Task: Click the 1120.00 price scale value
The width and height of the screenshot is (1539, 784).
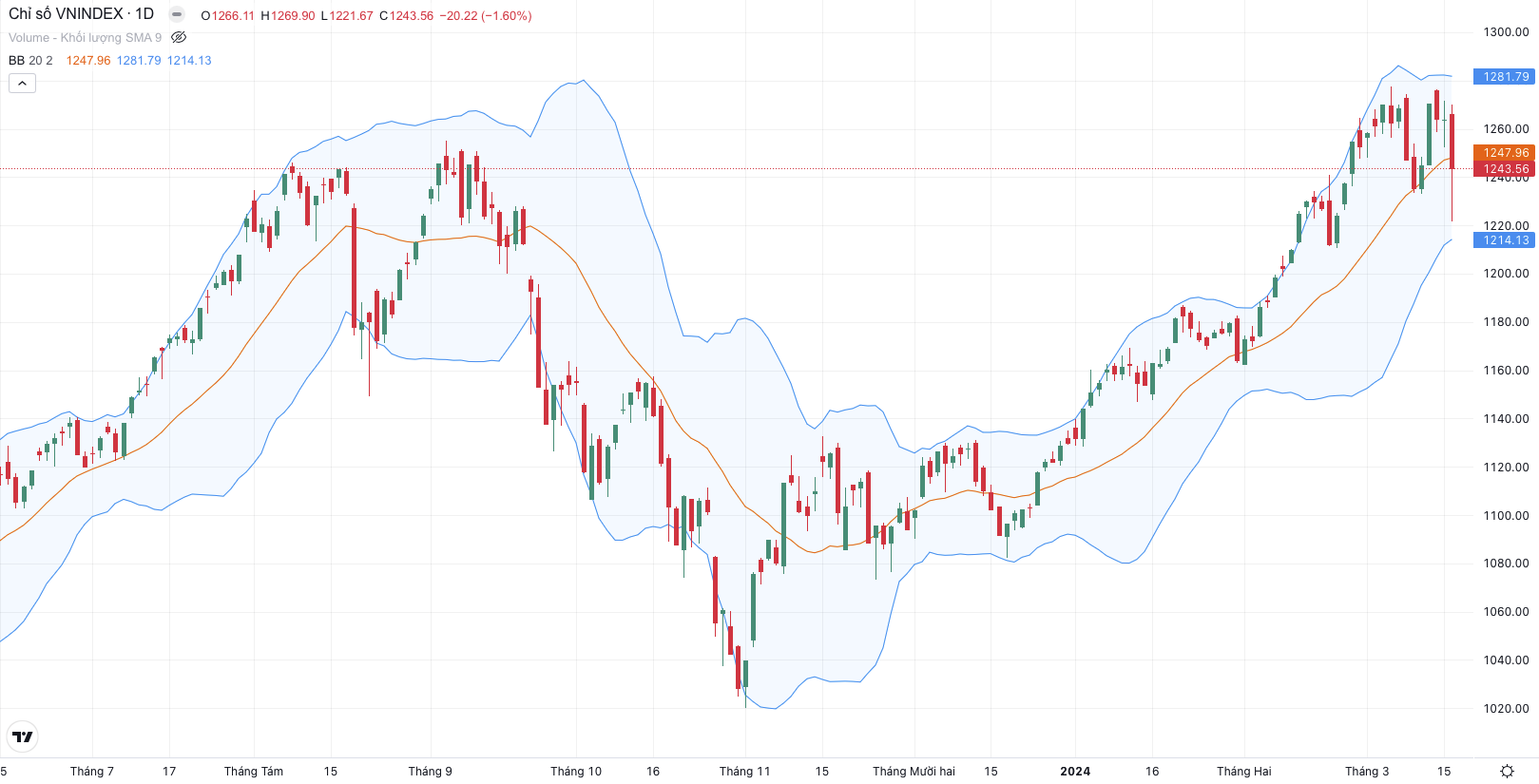Action: coord(1506,467)
